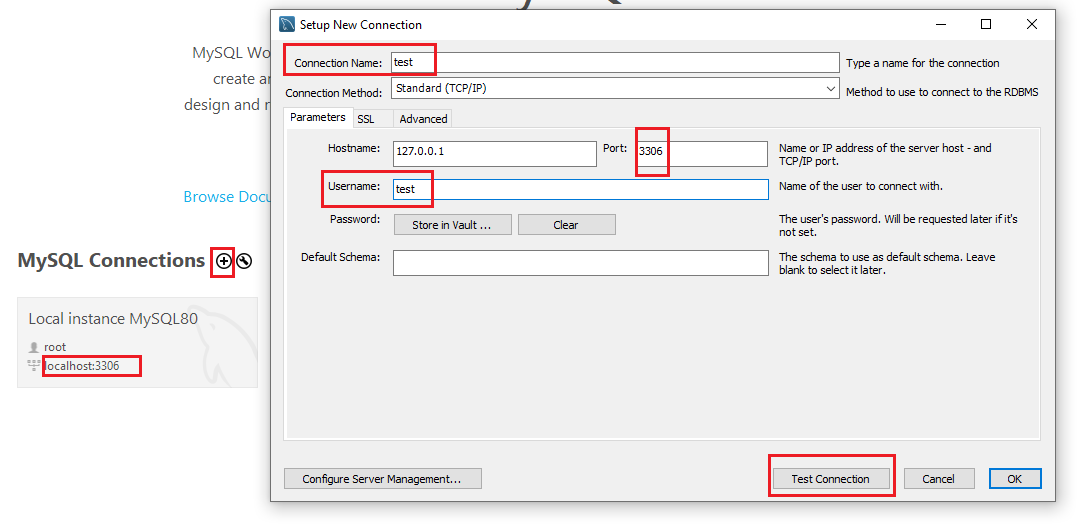Cancel the new connection setup
Screen dimensions: 1090x525
[938, 478]
